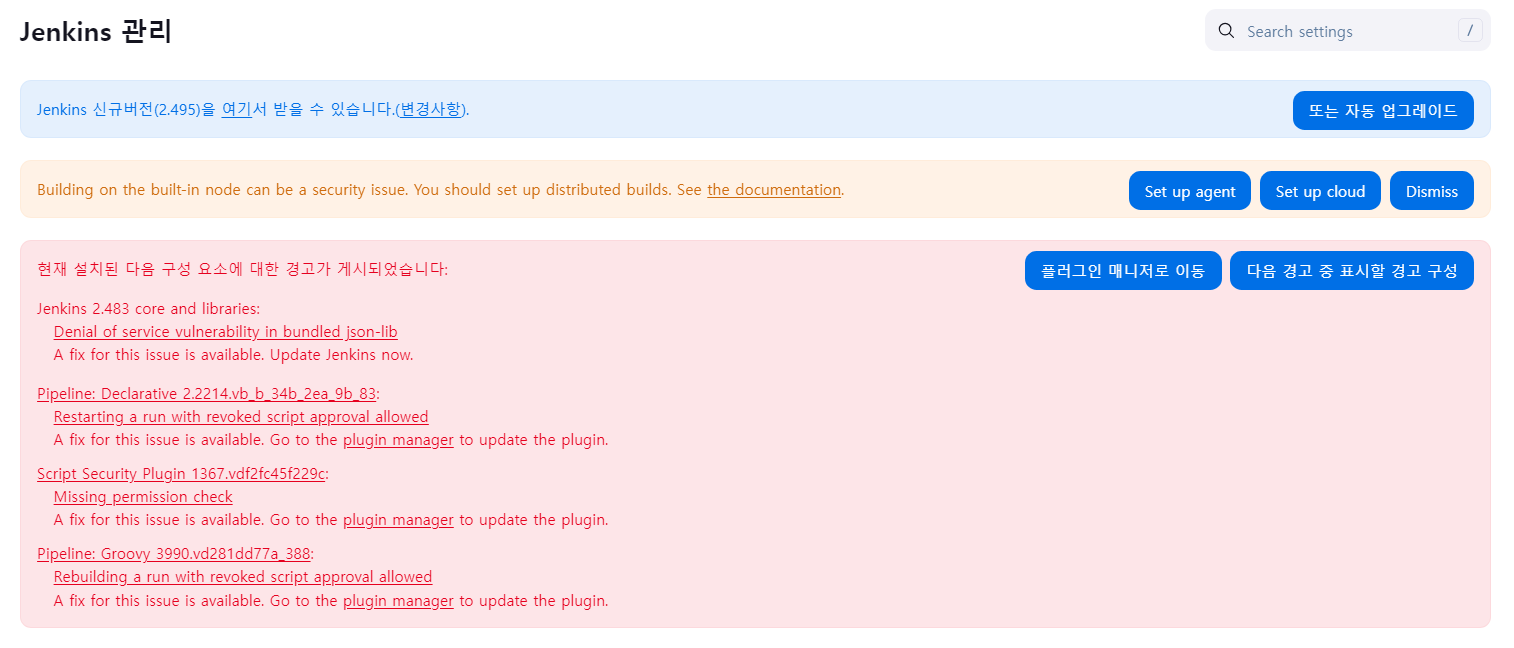This screenshot has height=648, width=1514.
Task: Click 'A fix for this issue is available. Update Jenkins now.'
Action: [x=234, y=354]
